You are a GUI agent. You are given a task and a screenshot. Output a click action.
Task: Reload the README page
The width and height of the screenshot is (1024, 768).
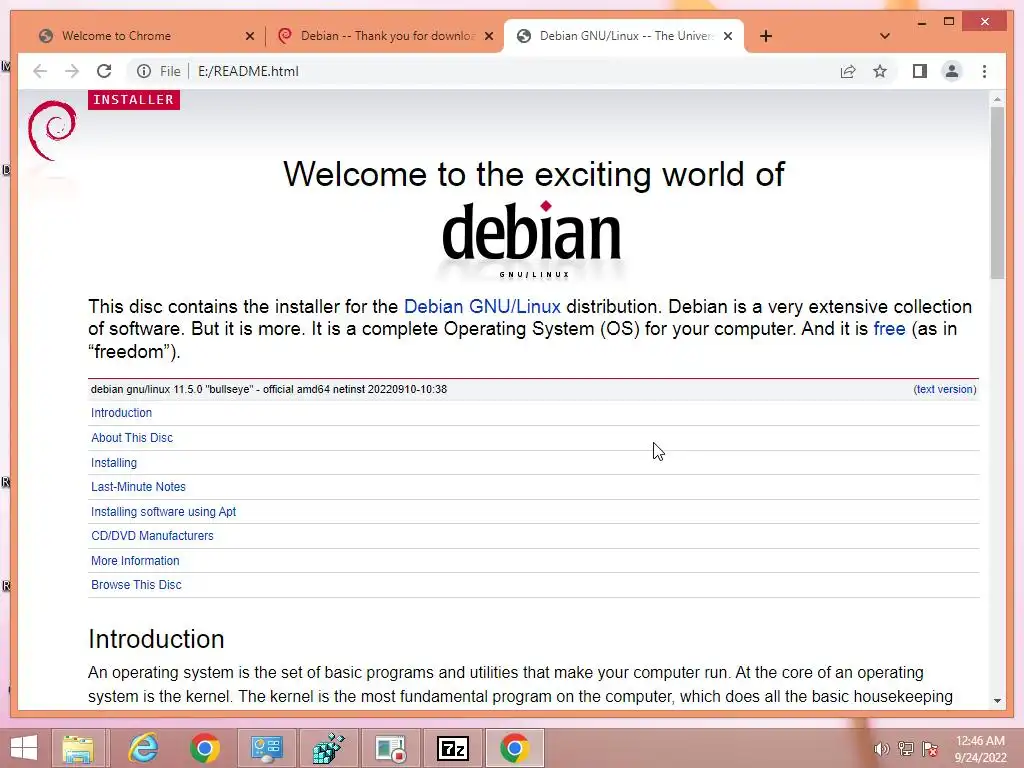104,71
